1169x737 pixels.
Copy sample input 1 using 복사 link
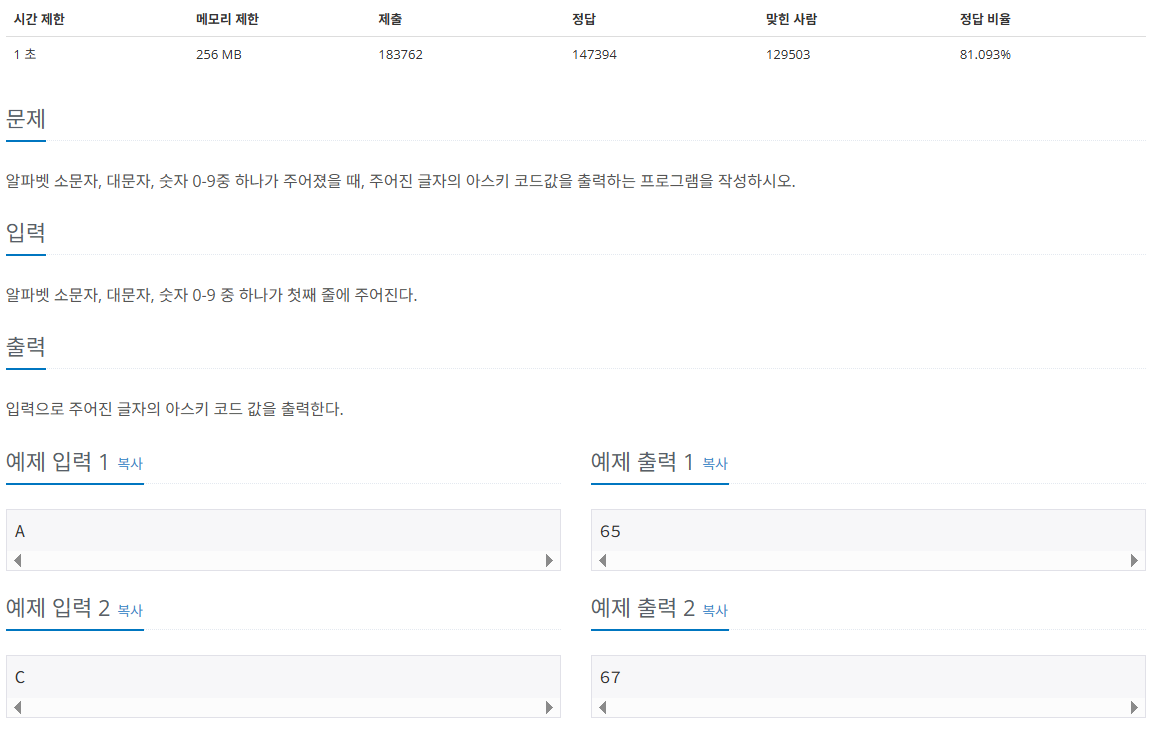(x=131, y=464)
